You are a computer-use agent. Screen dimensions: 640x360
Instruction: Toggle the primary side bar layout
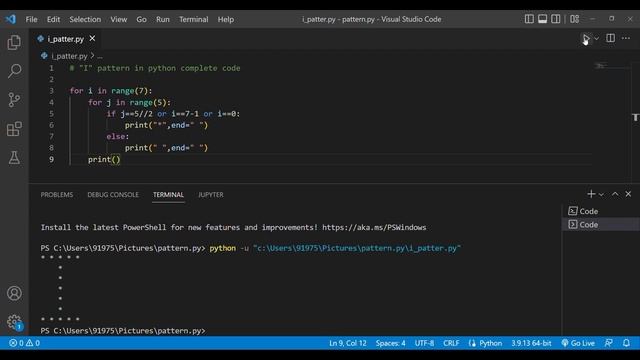[x=529, y=19]
